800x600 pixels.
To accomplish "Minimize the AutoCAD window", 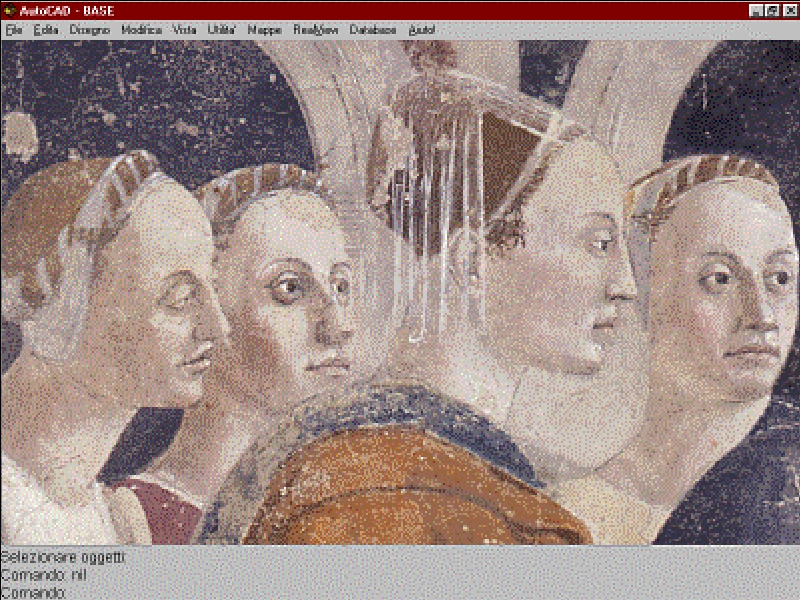I will coord(756,11).
